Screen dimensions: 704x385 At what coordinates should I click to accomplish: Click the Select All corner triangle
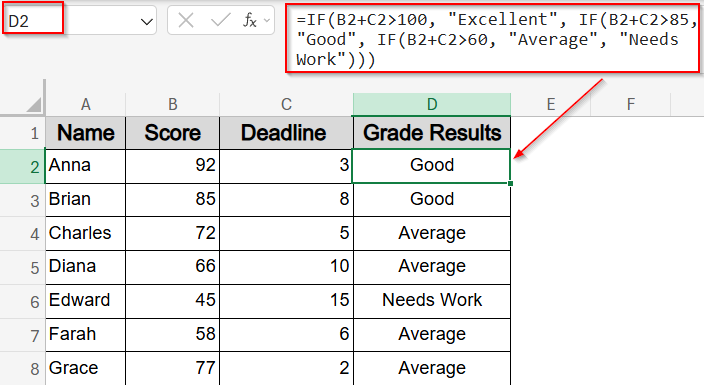point(34,104)
